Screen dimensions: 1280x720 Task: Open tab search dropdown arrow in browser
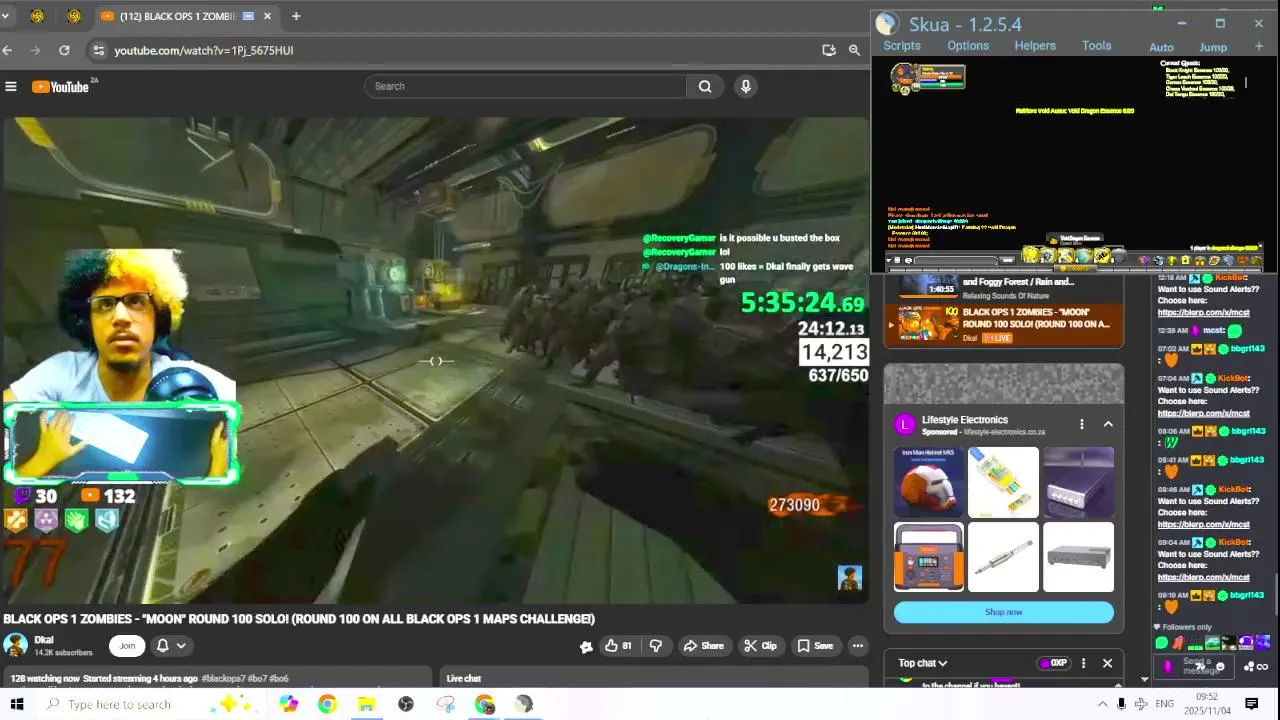coord(6,16)
